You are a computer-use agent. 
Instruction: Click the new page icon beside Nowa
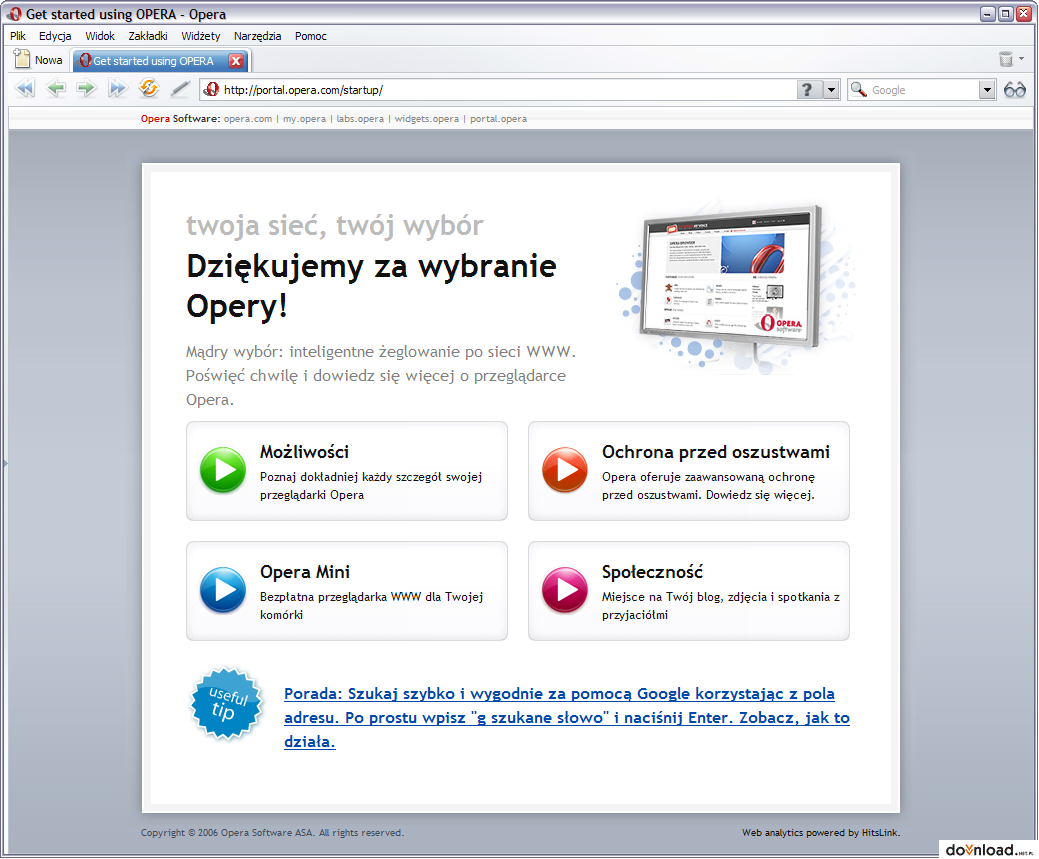[x=23, y=59]
